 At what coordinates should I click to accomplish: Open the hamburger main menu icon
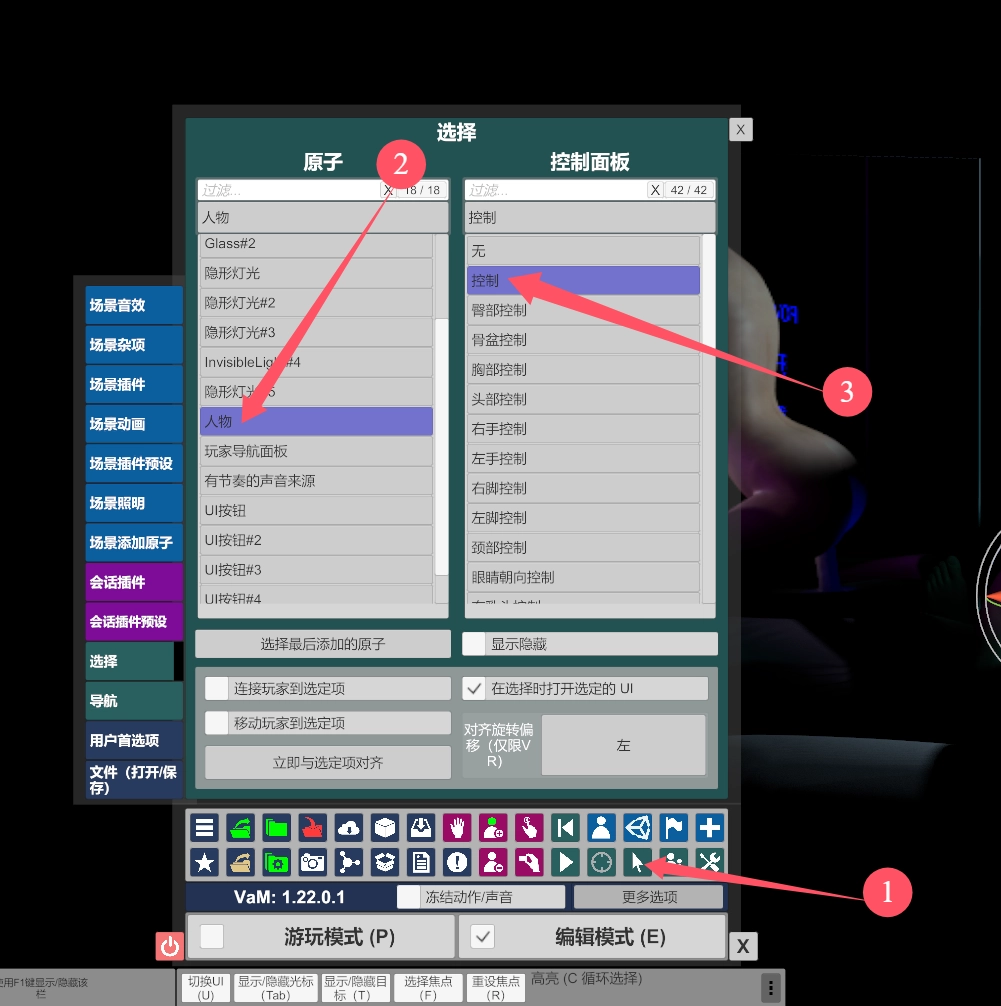point(205,828)
